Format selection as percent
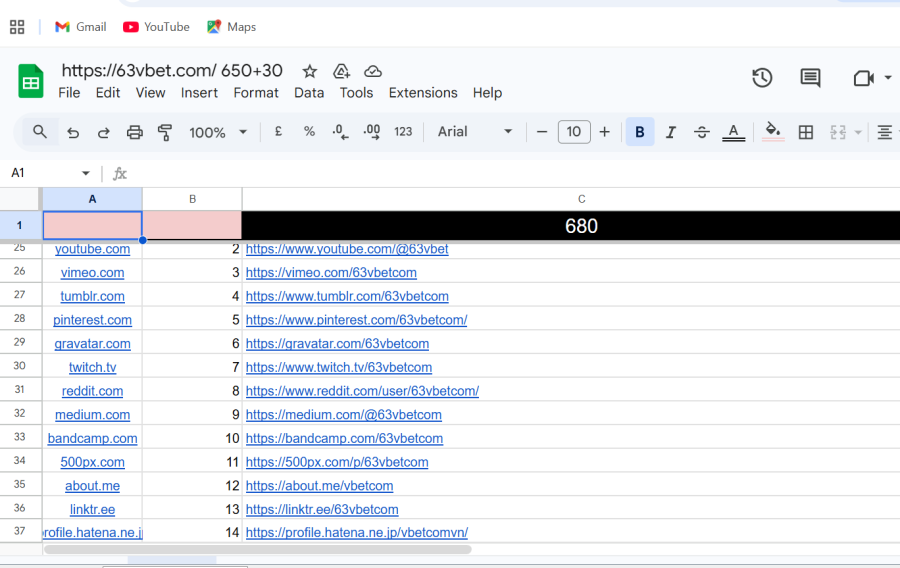 coord(309,131)
